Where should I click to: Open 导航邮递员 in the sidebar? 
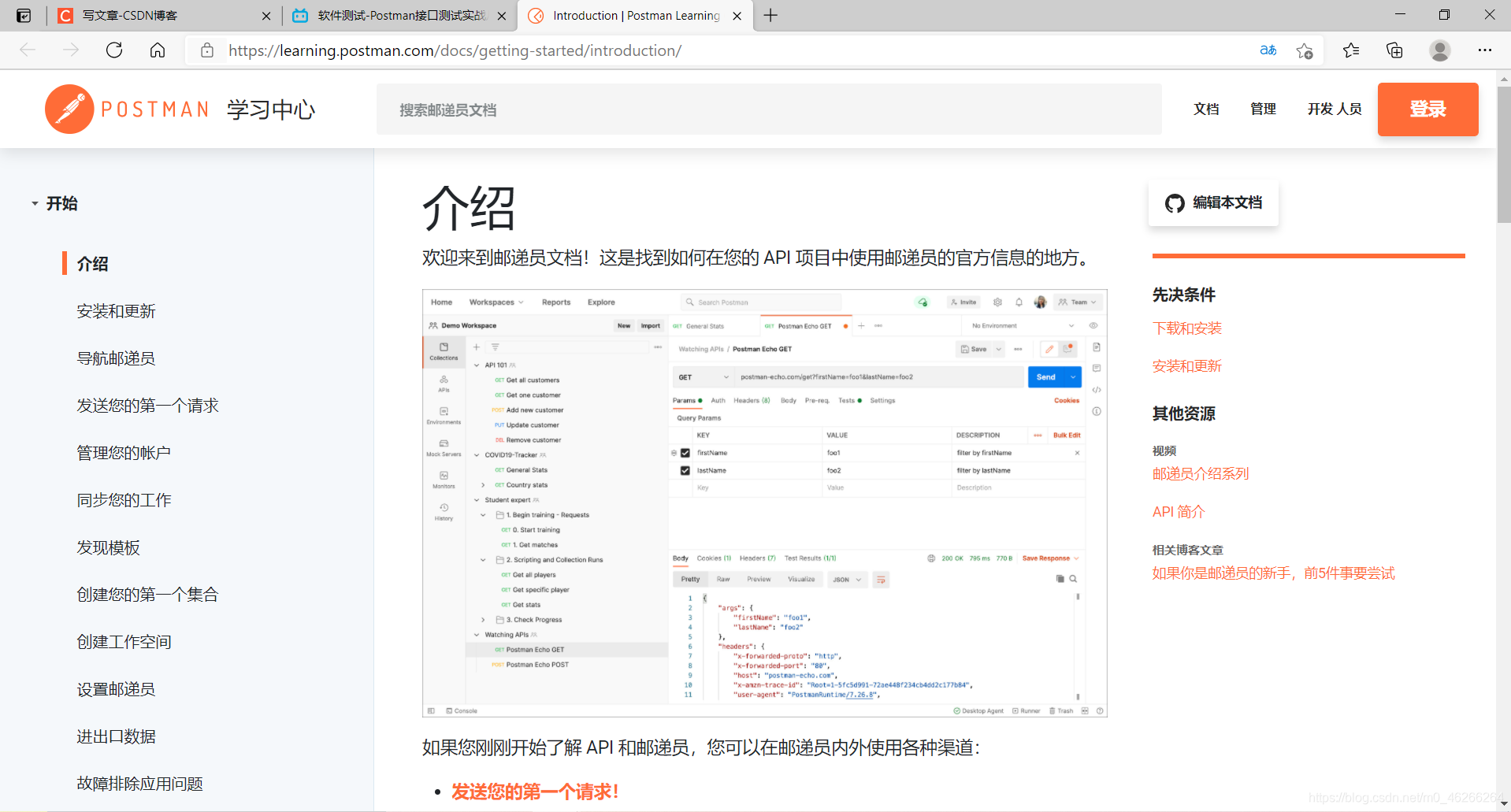click(116, 358)
